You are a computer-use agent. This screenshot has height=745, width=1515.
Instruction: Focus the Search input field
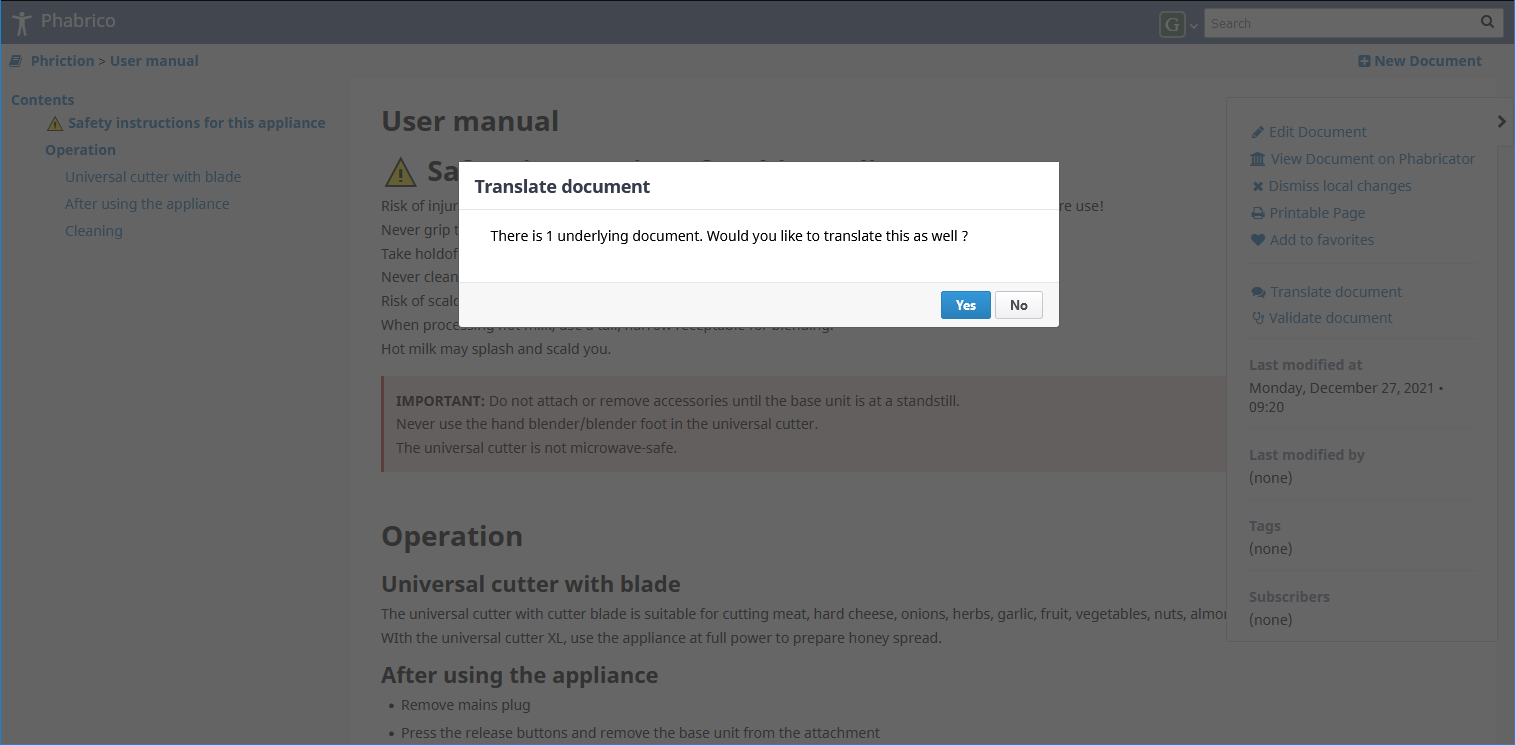click(x=1342, y=23)
